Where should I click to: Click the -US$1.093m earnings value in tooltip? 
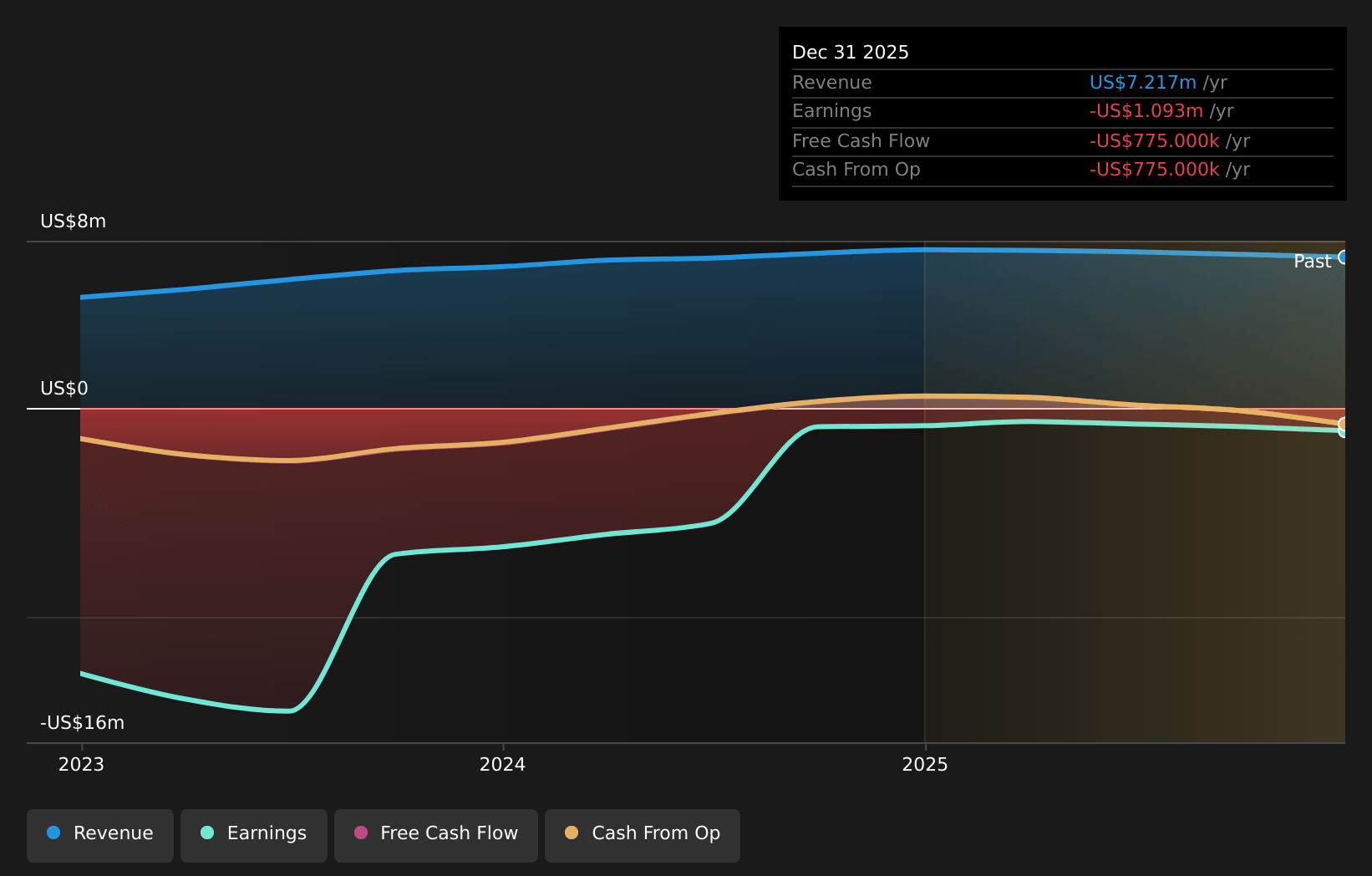coord(1146,111)
